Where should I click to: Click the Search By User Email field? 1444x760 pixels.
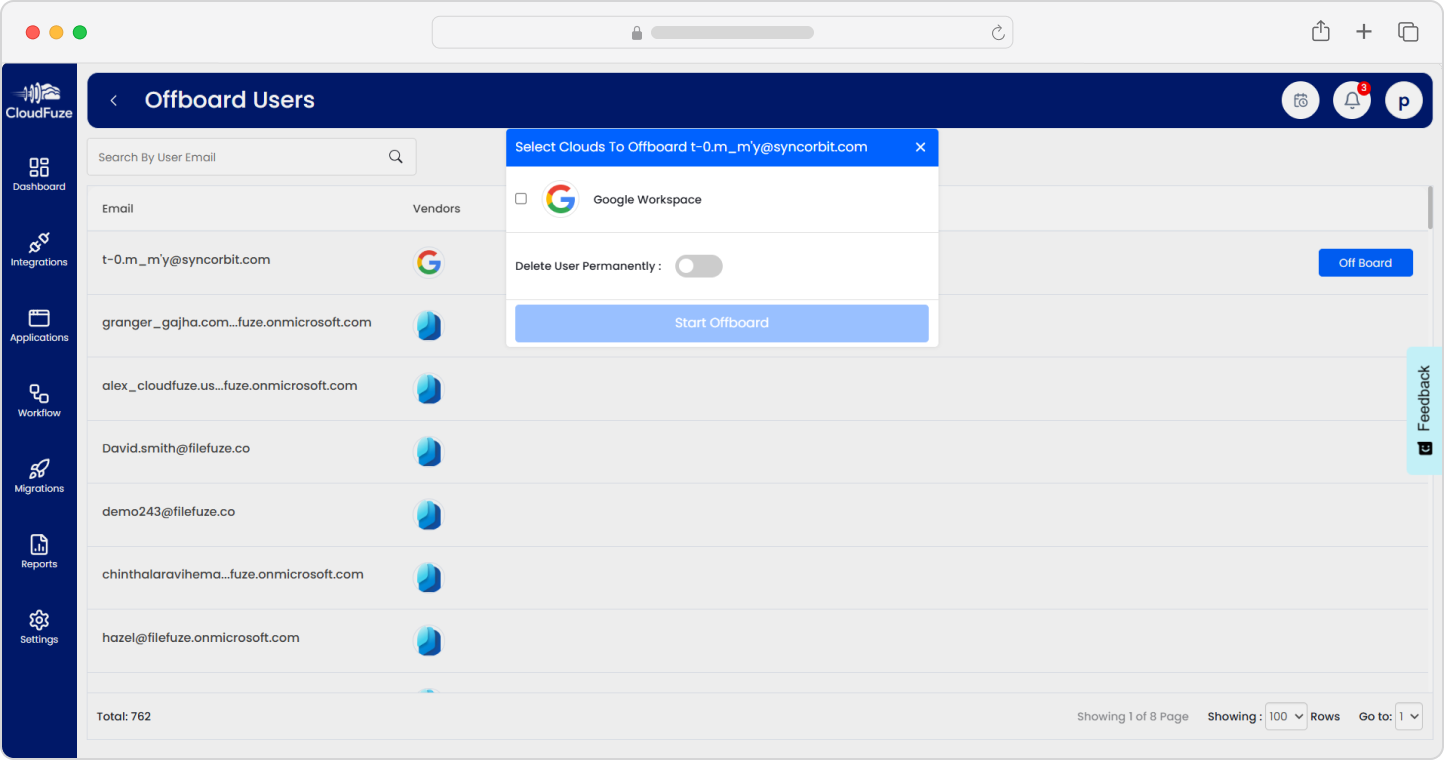[240, 157]
